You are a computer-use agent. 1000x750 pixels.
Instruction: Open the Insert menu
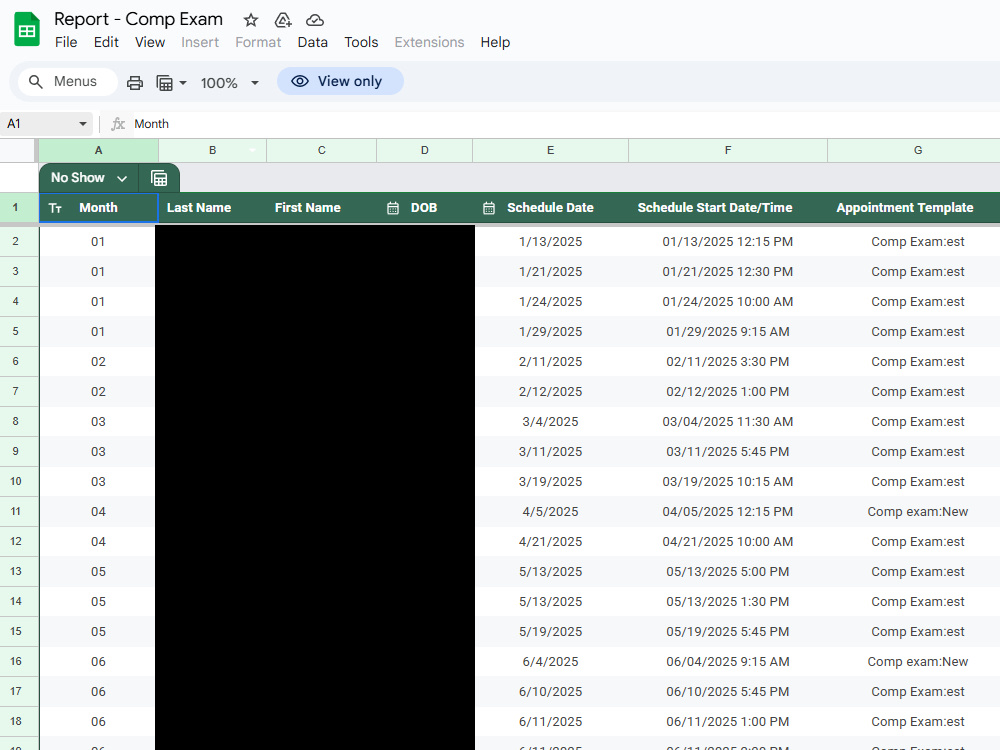(200, 42)
